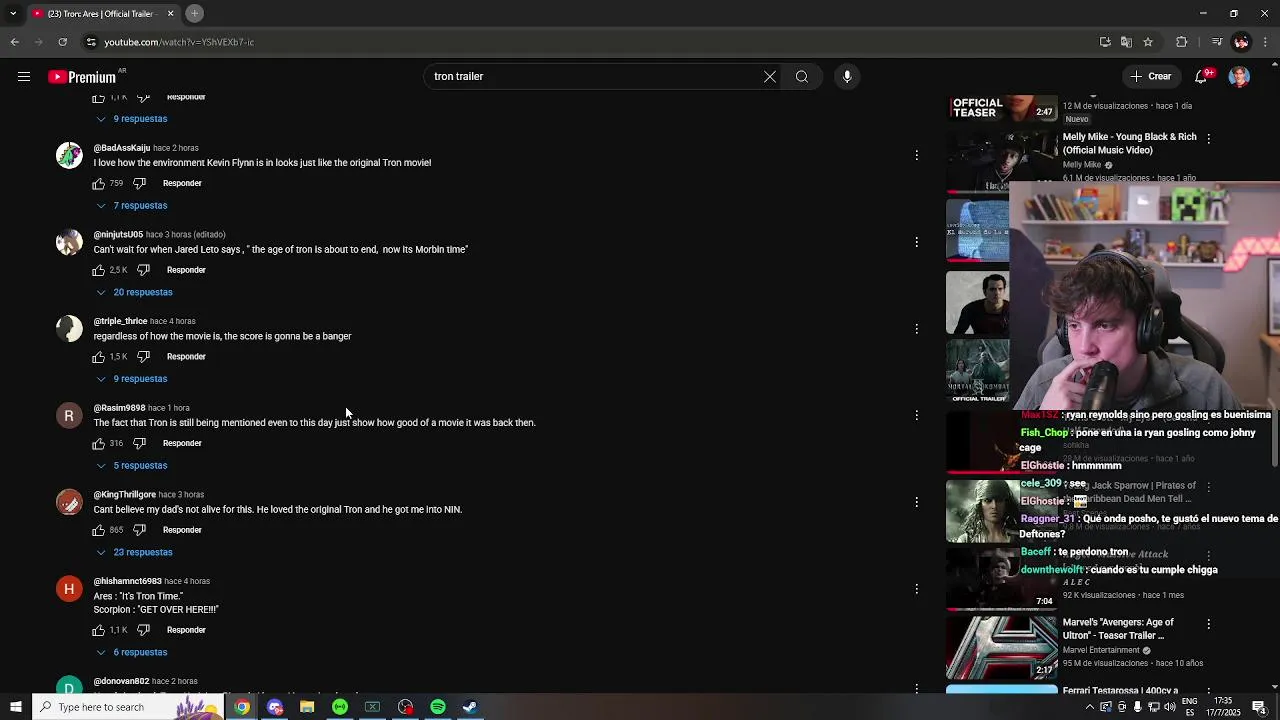Expand 5 respuestas under Rasim9898

(x=132, y=466)
